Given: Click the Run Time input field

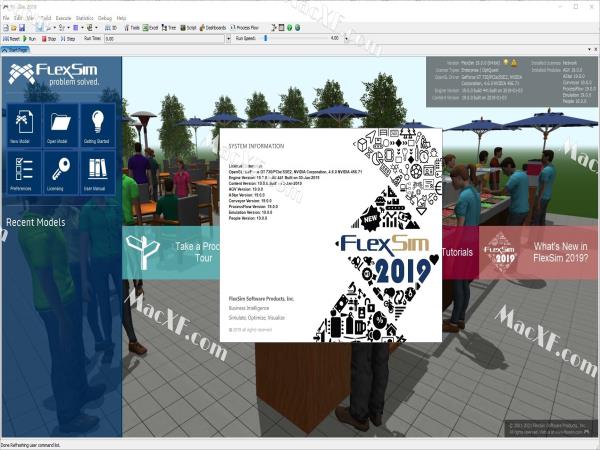Looking at the screenshot, I should click(165, 39).
